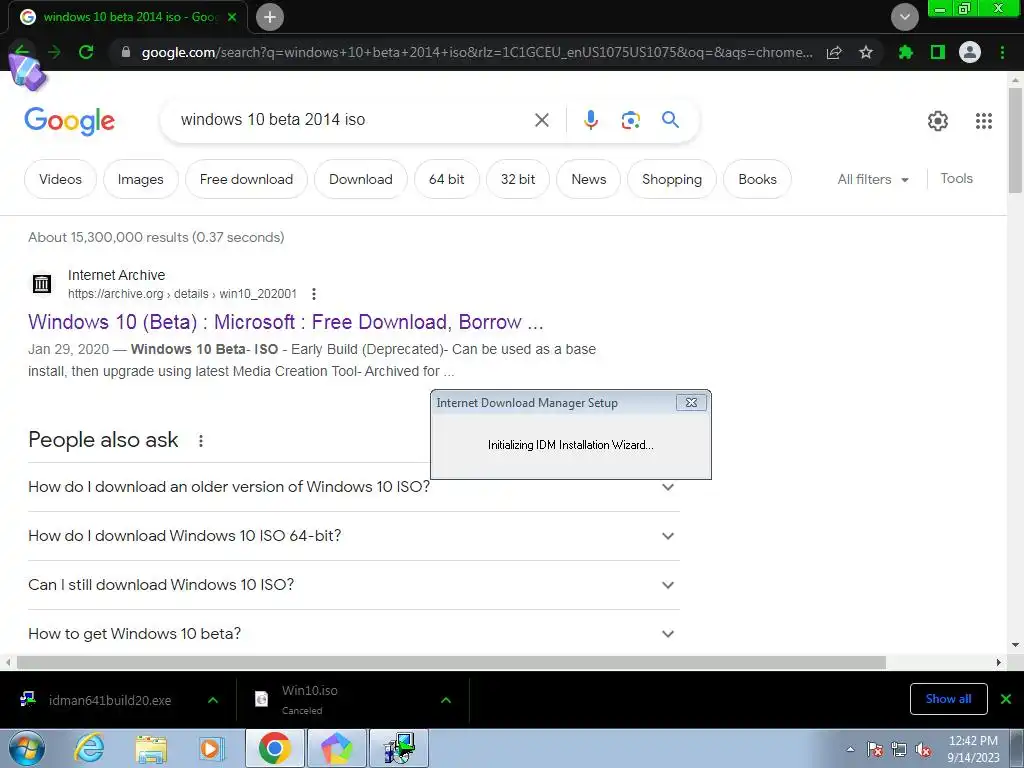Image resolution: width=1024 pixels, height=768 pixels.
Task: Open the Windows Start button
Action: 27,748
